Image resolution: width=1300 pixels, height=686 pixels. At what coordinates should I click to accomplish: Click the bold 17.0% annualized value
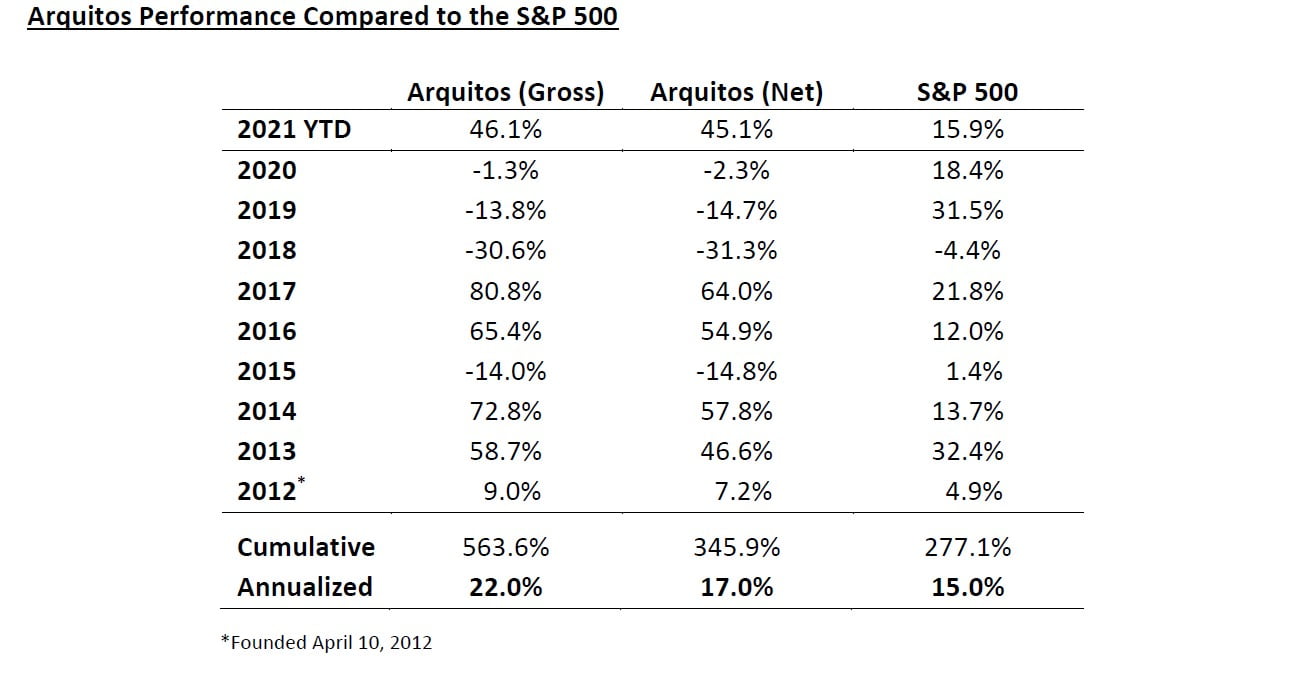739,587
